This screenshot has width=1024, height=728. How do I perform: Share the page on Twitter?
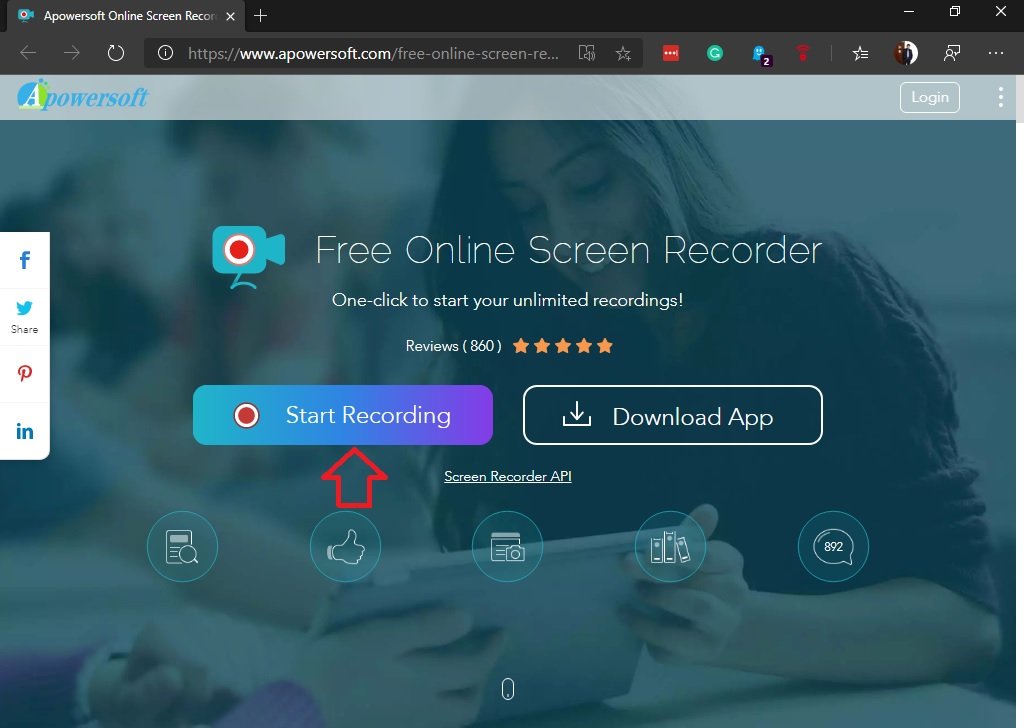pyautogui.click(x=25, y=317)
